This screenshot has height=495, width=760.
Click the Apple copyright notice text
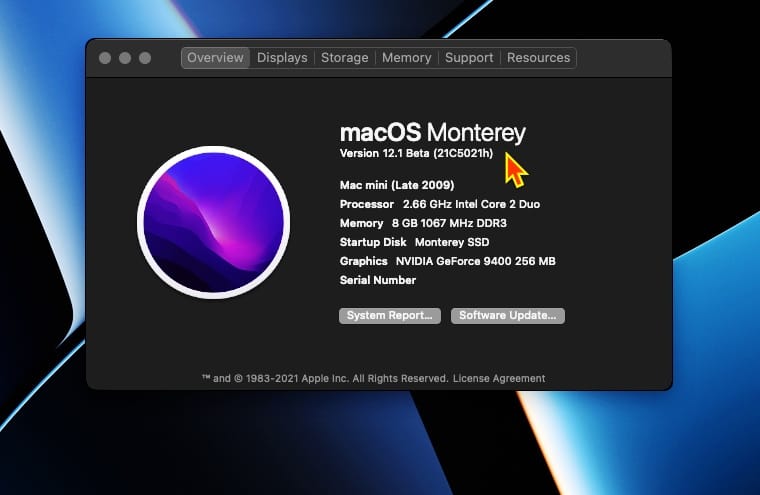(x=325, y=378)
